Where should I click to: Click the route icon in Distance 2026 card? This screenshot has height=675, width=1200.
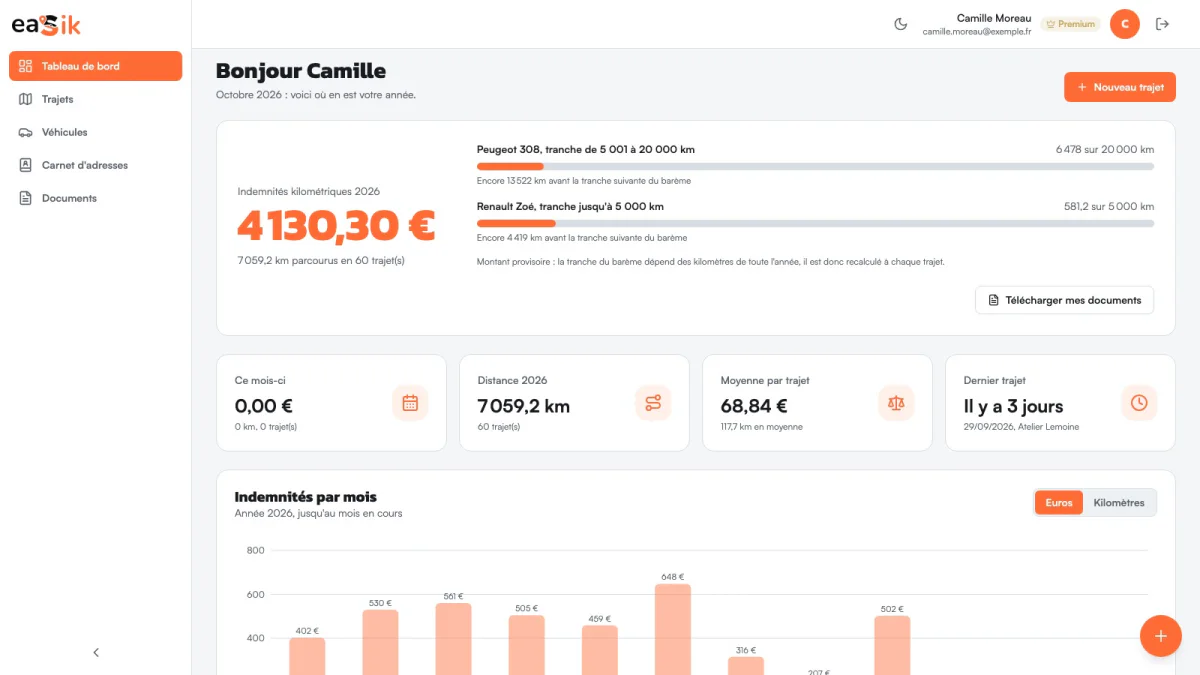click(653, 403)
